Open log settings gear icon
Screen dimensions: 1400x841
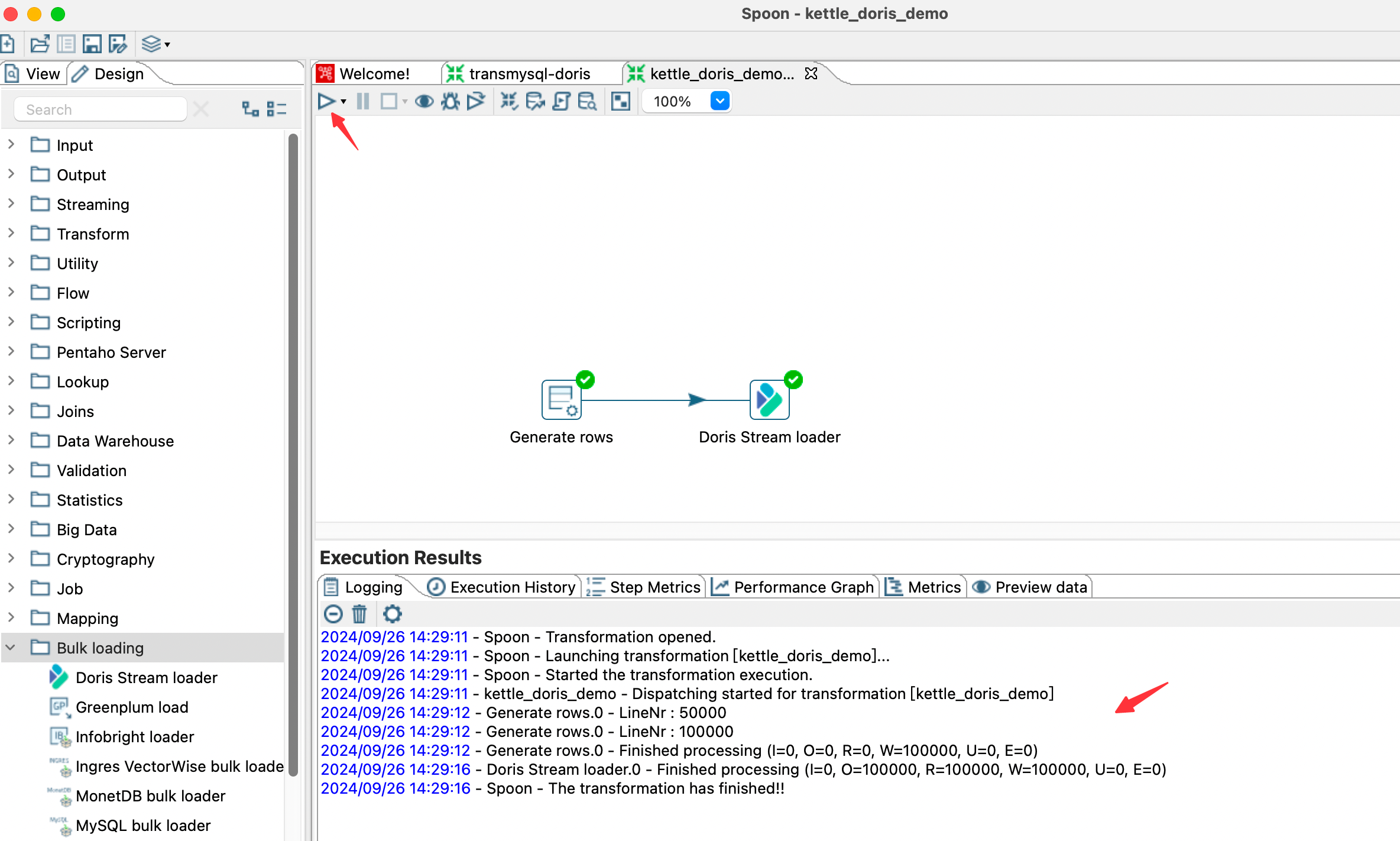(x=392, y=614)
